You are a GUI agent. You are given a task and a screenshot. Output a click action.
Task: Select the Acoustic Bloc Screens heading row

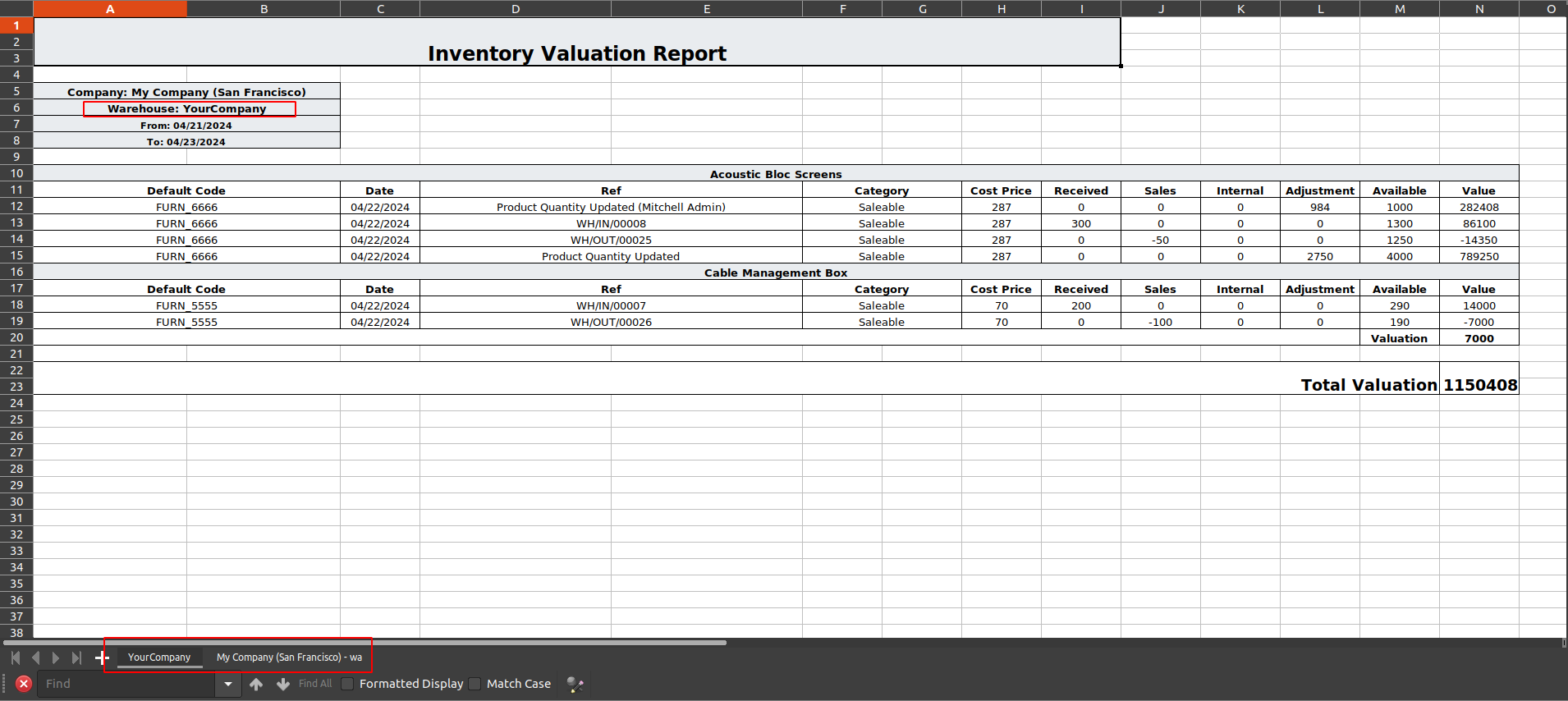(x=776, y=174)
